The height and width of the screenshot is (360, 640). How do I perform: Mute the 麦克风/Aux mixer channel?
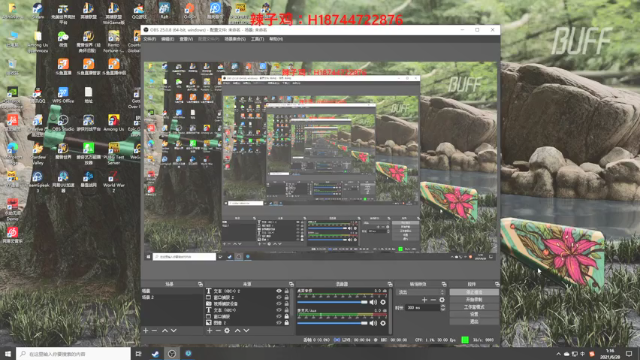click(x=373, y=323)
